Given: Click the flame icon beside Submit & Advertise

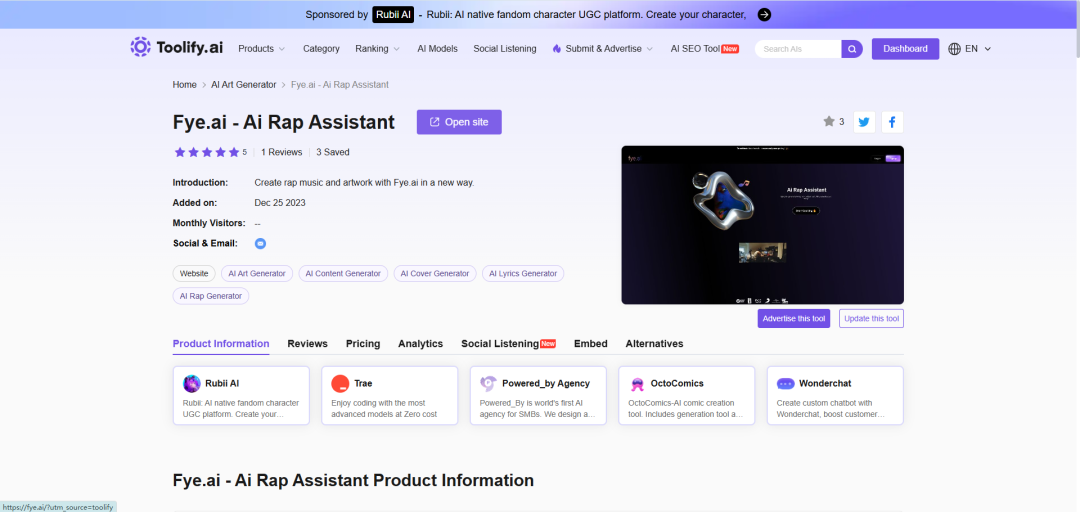Looking at the screenshot, I should [x=557, y=49].
